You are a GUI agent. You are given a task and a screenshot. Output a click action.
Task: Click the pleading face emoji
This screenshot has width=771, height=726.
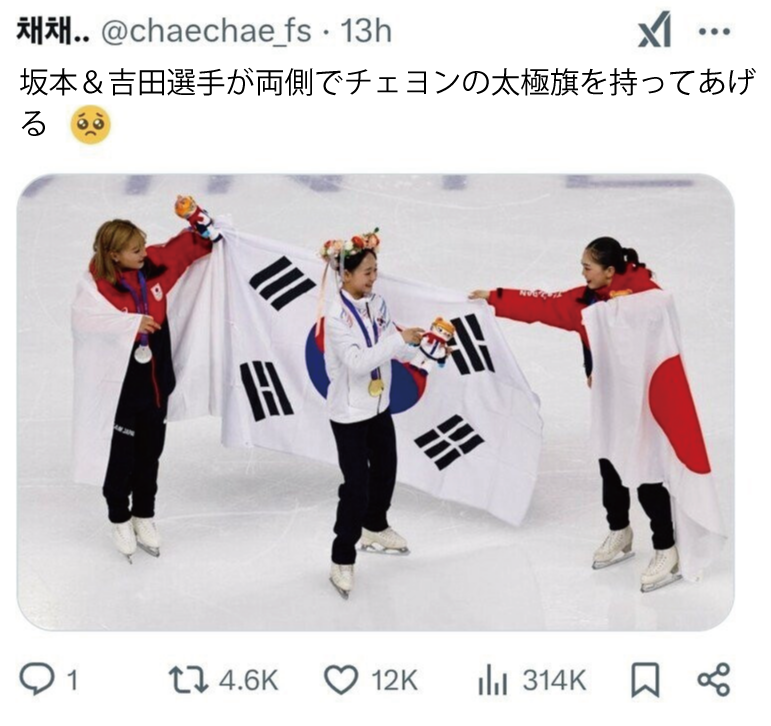coord(90,125)
